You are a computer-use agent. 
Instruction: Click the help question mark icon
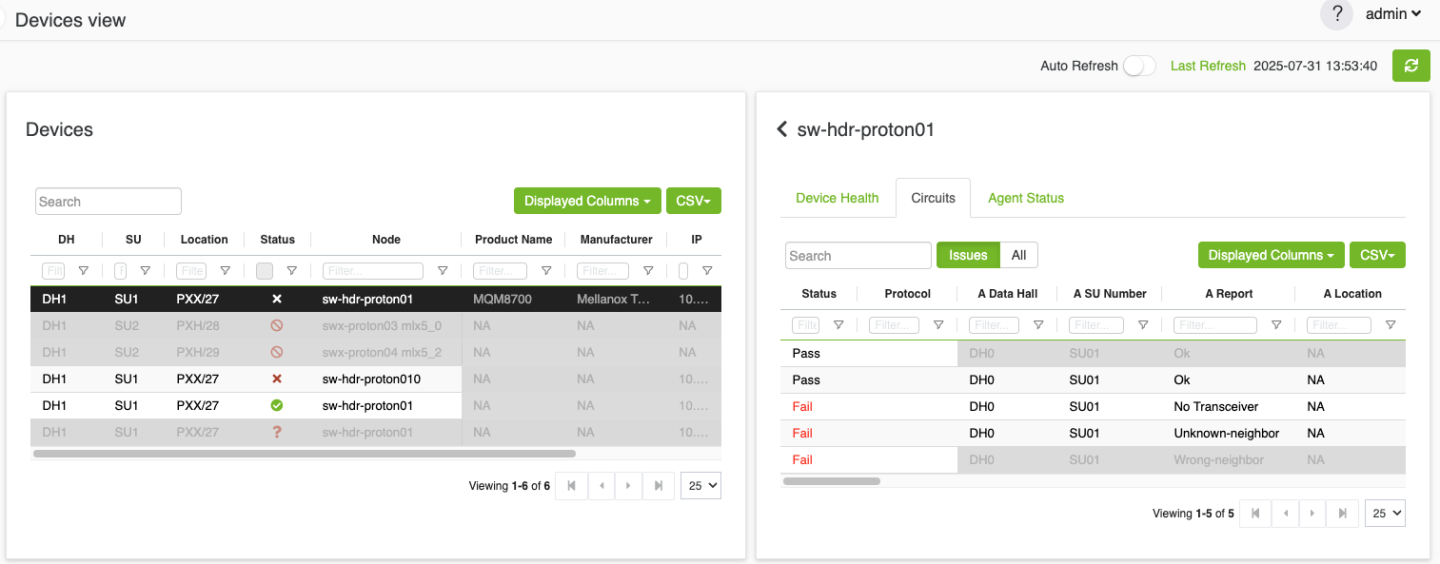pos(1336,14)
